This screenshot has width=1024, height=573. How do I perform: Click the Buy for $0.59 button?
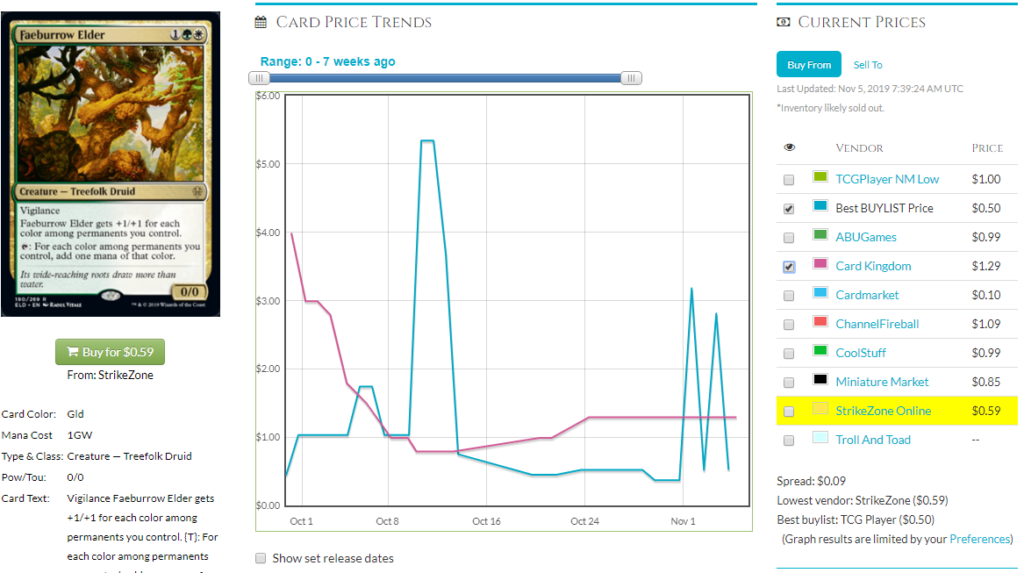point(110,352)
